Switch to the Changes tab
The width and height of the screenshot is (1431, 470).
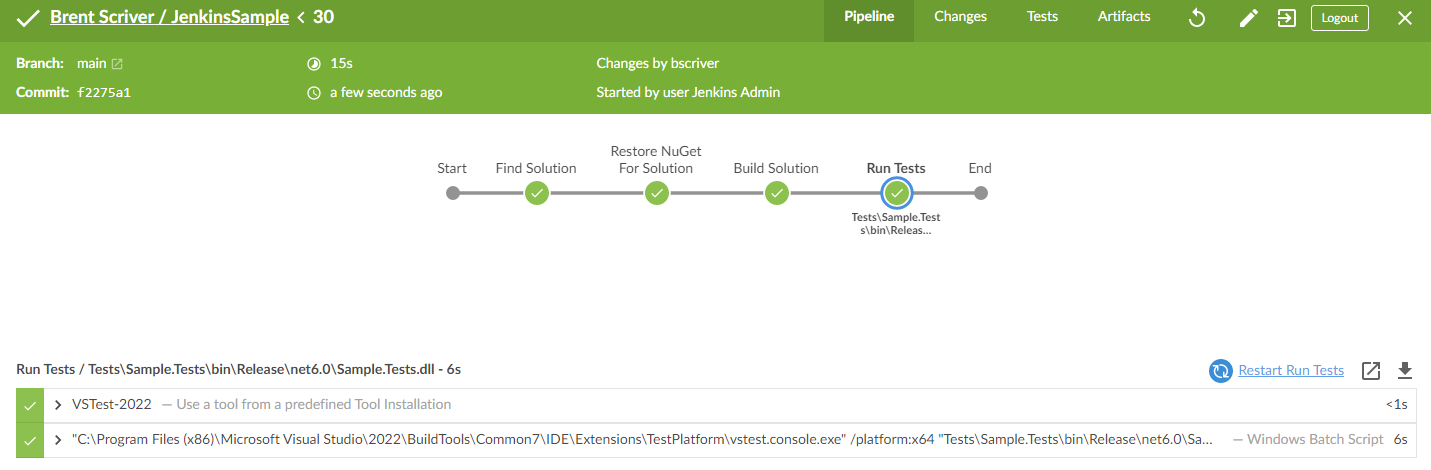pos(960,17)
